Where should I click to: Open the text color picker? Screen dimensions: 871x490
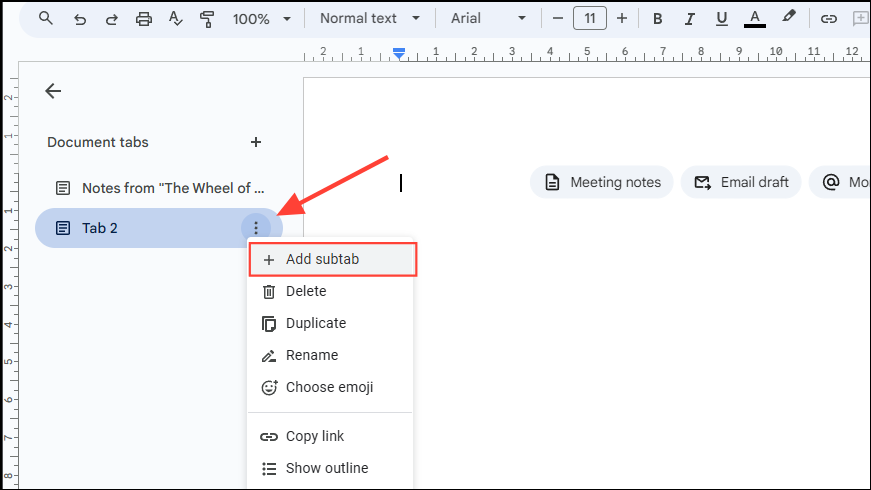coord(755,18)
